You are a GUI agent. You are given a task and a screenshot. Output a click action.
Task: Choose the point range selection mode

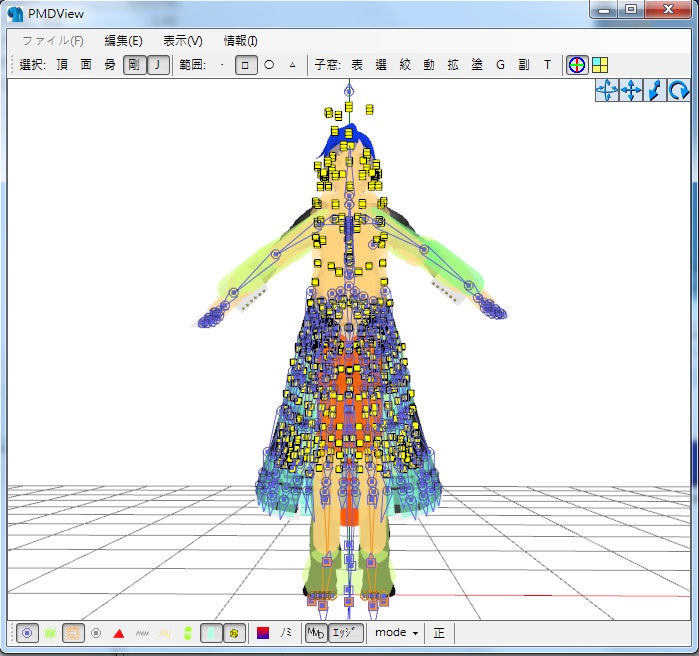[222, 65]
